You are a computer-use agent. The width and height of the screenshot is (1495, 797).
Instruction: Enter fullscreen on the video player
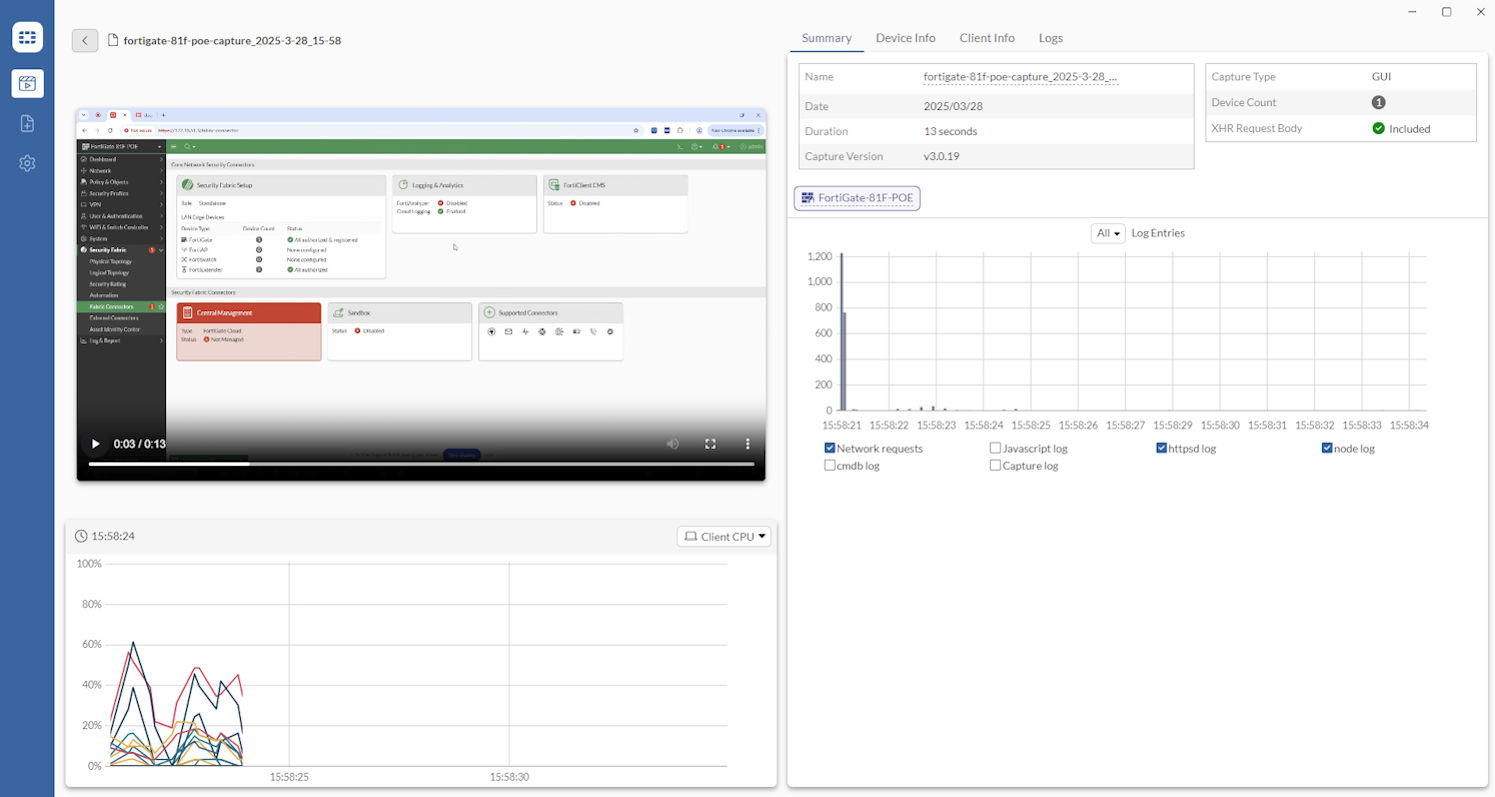click(x=710, y=443)
